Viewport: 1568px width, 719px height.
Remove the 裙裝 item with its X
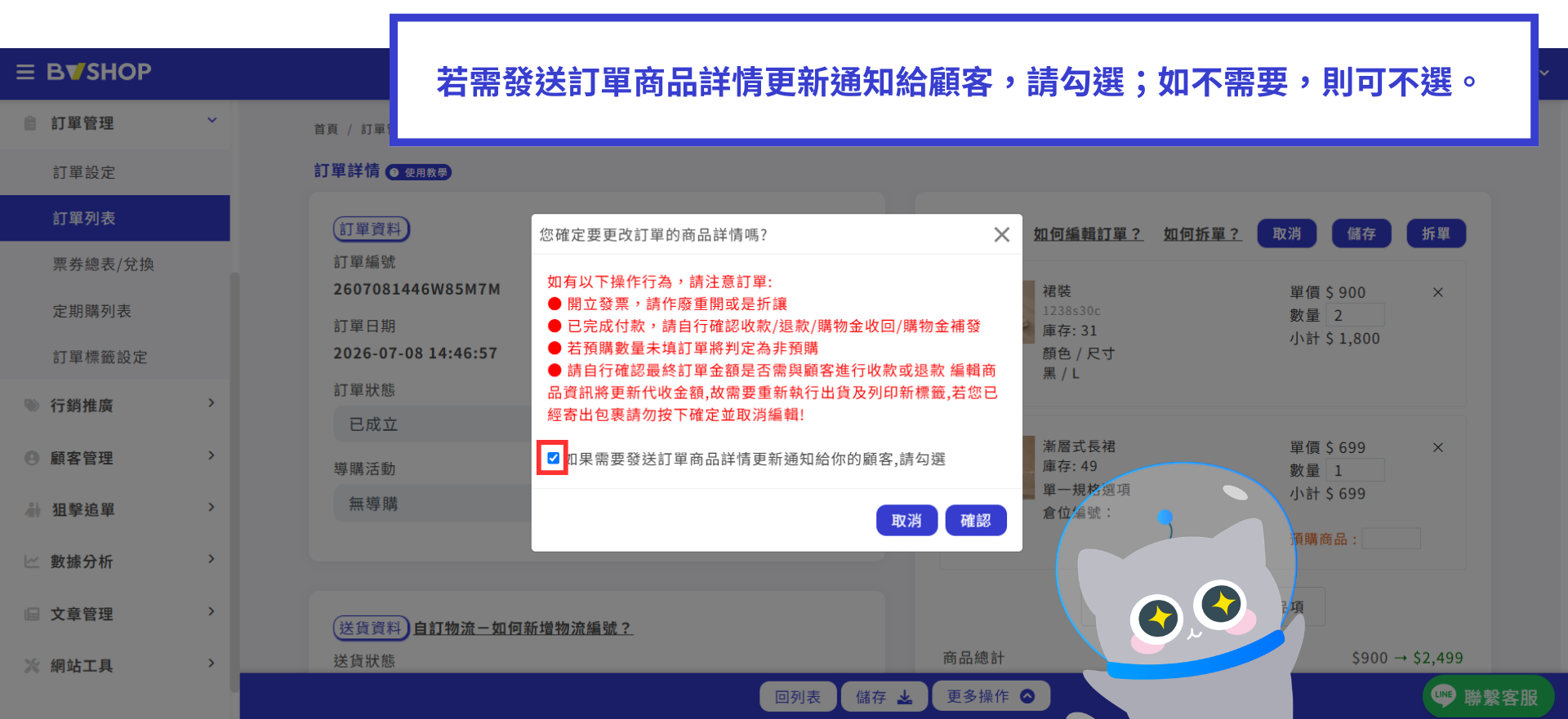pyautogui.click(x=1438, y=292)
